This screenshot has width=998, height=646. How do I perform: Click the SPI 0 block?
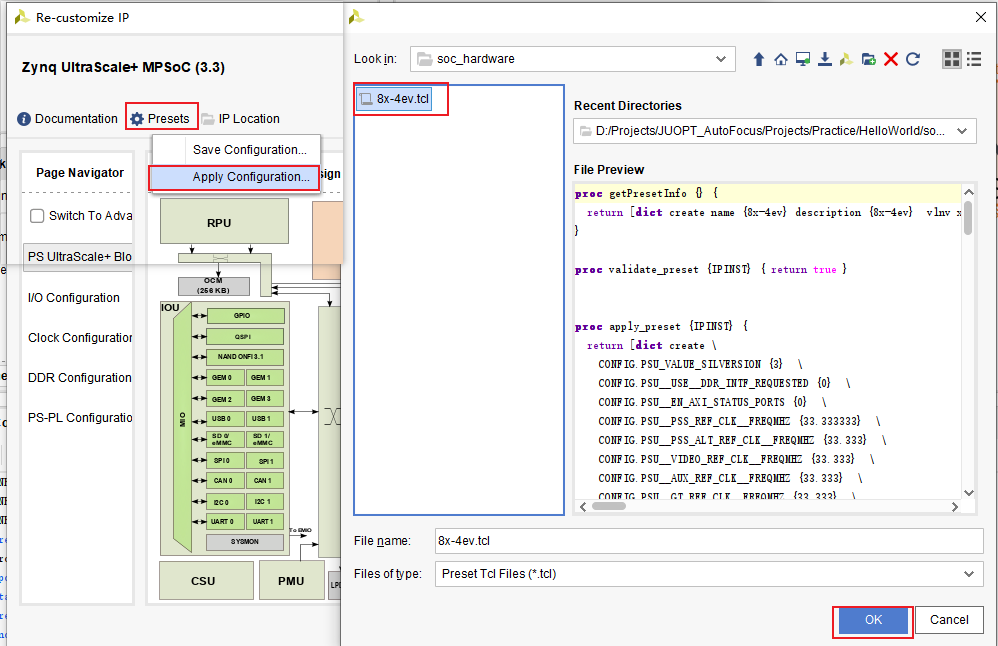tap(225, 460)
